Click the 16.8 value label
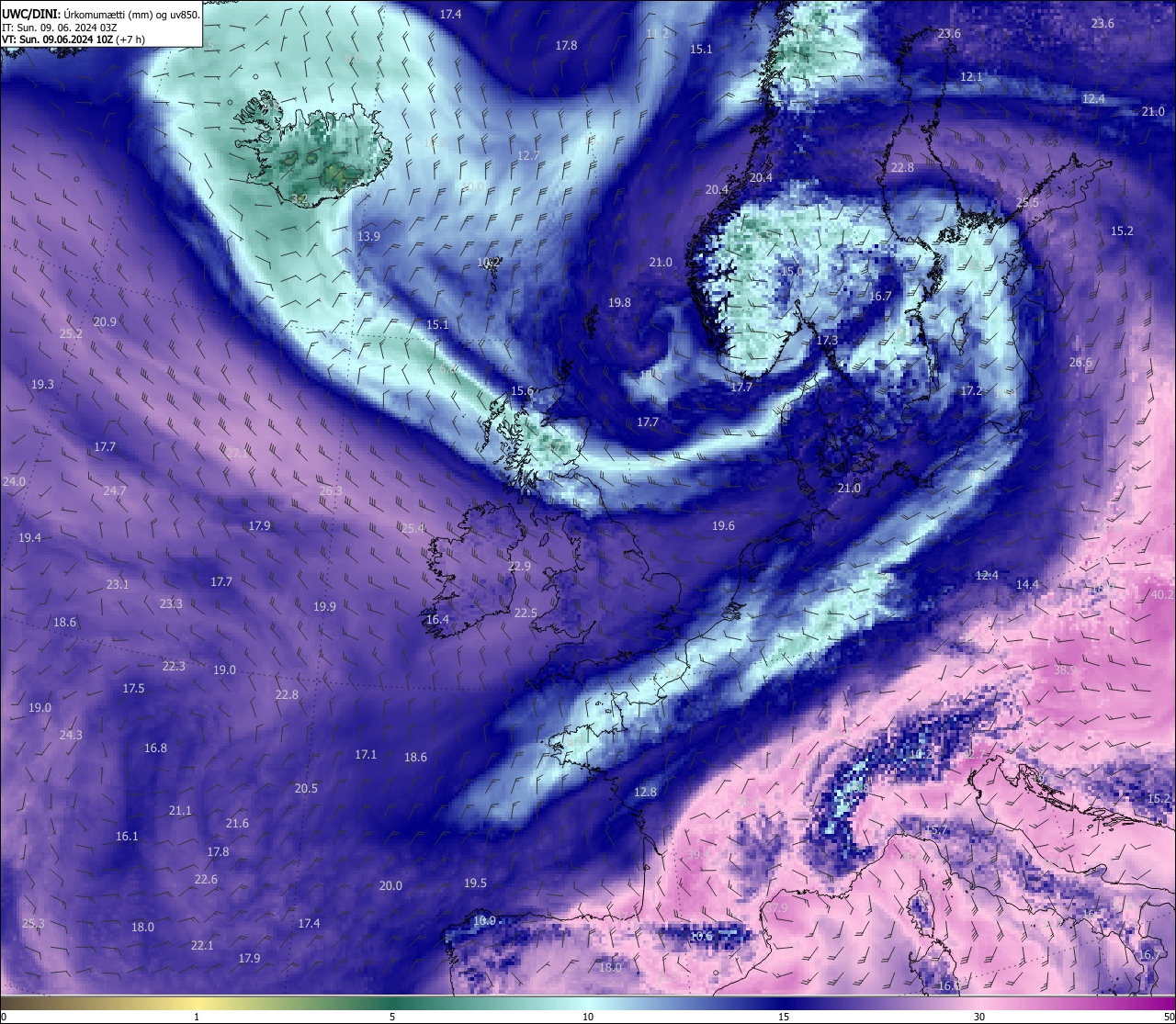This screenshot has width=1176, height=1024. (x=155, y=748)
